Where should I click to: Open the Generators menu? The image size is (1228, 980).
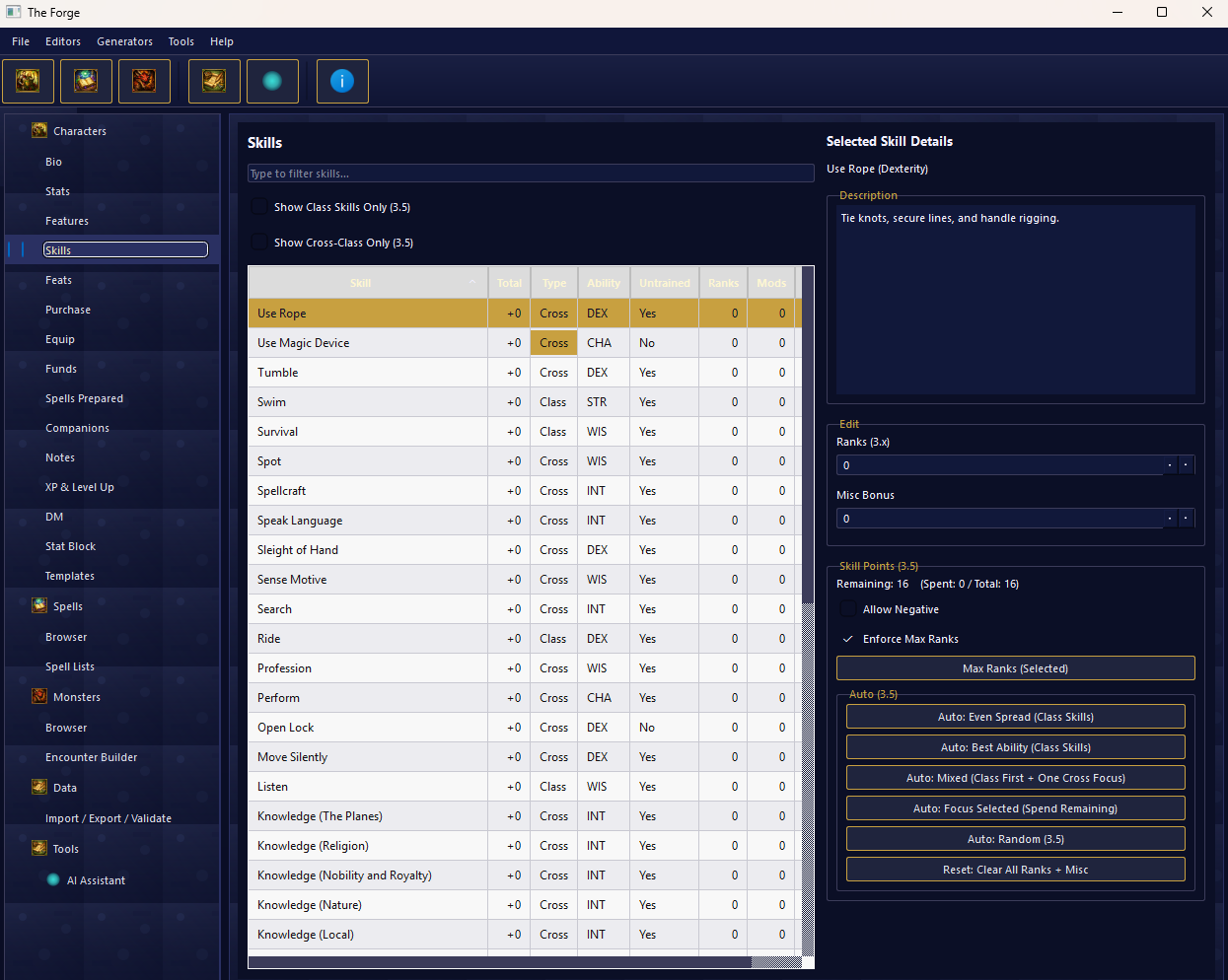[x=124, y=41]
